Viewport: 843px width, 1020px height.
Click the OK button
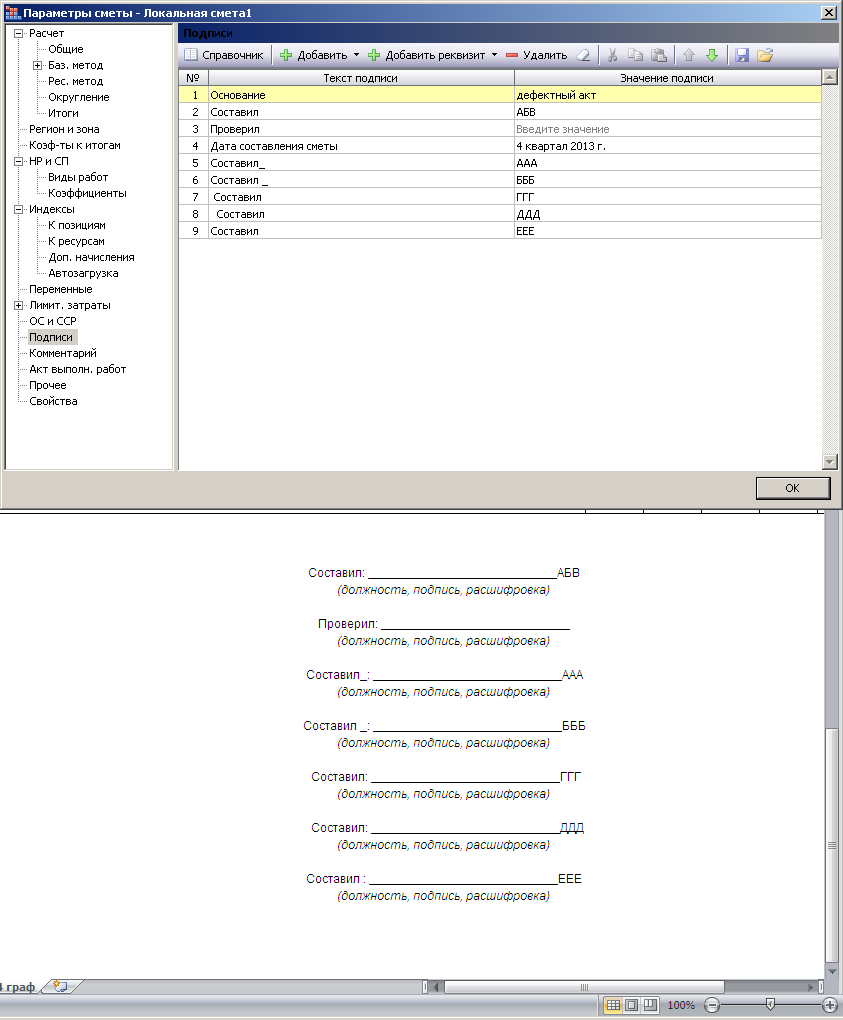coord(792,488)
